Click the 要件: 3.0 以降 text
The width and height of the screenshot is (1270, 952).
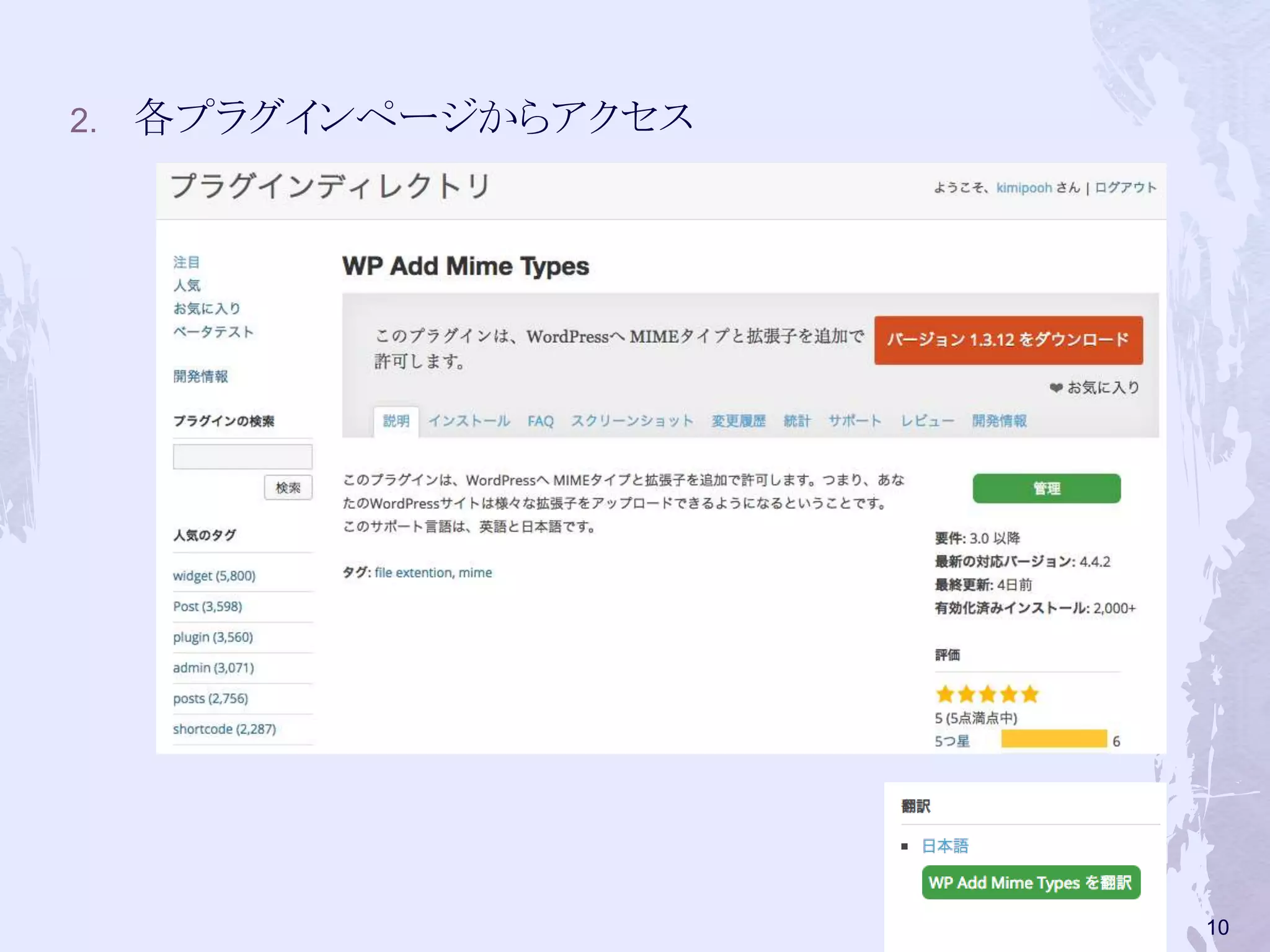pyautogui.click(x=977, y=538)
